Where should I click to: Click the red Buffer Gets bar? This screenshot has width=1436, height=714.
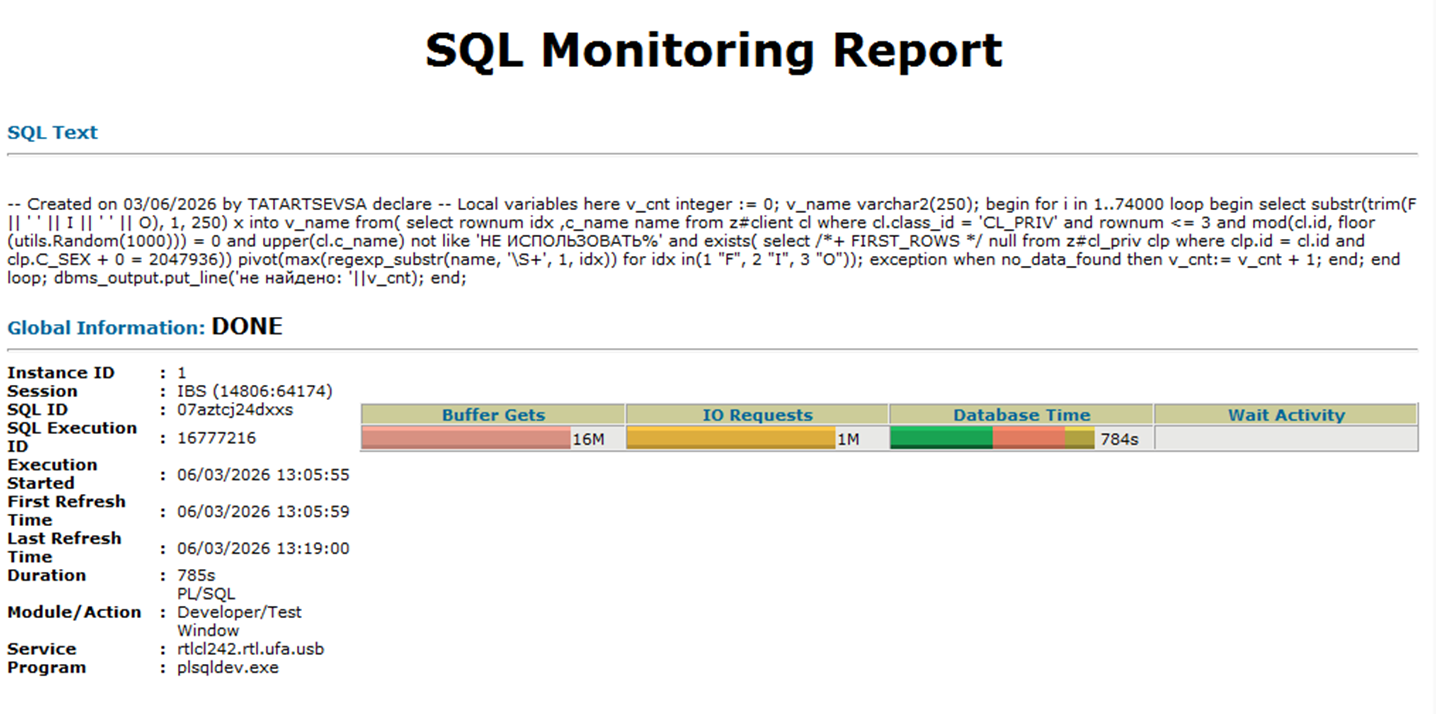point(466,438)
